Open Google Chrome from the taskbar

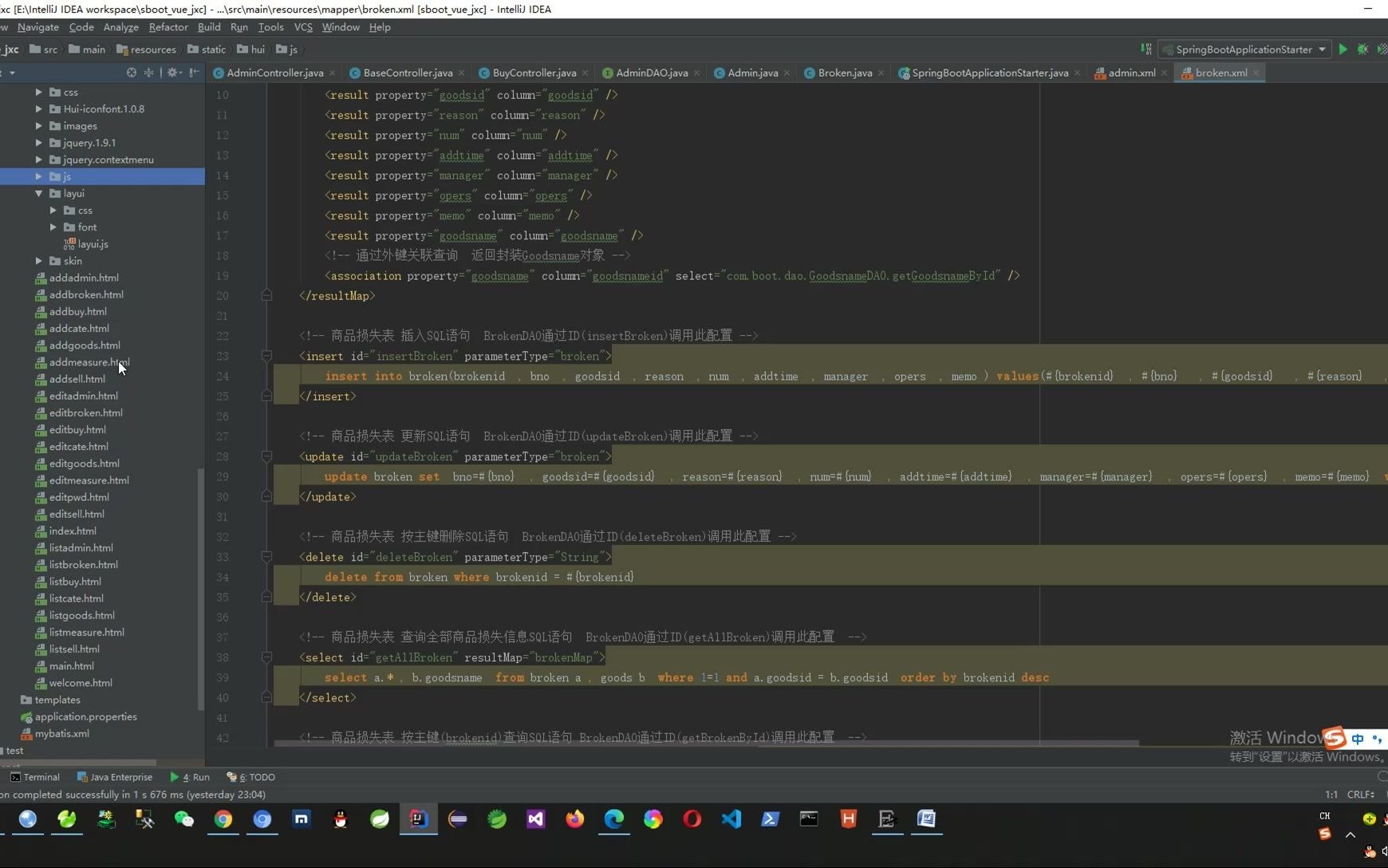(x=223, y=819)
